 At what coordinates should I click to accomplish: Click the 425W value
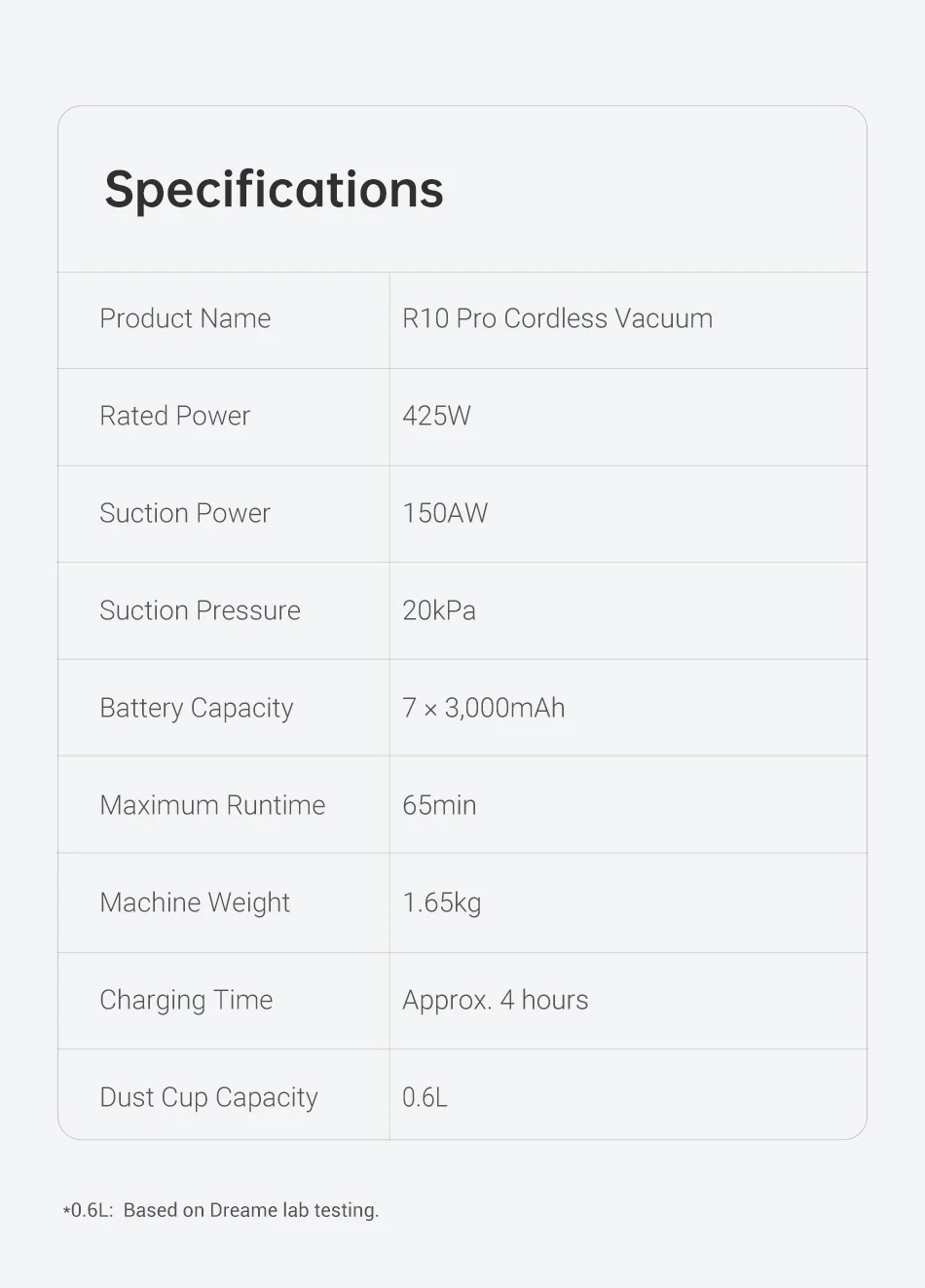[x=436, y=416]
